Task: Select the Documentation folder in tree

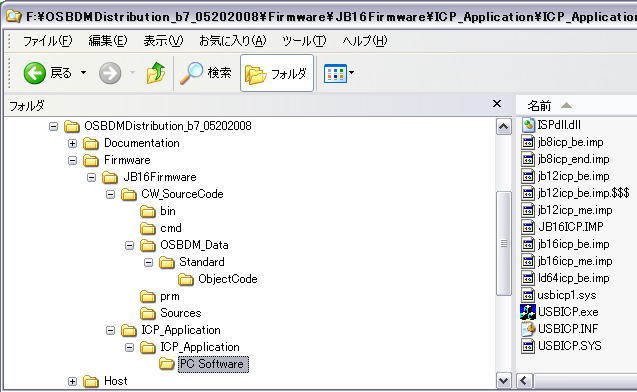Action: coord(141,143)
